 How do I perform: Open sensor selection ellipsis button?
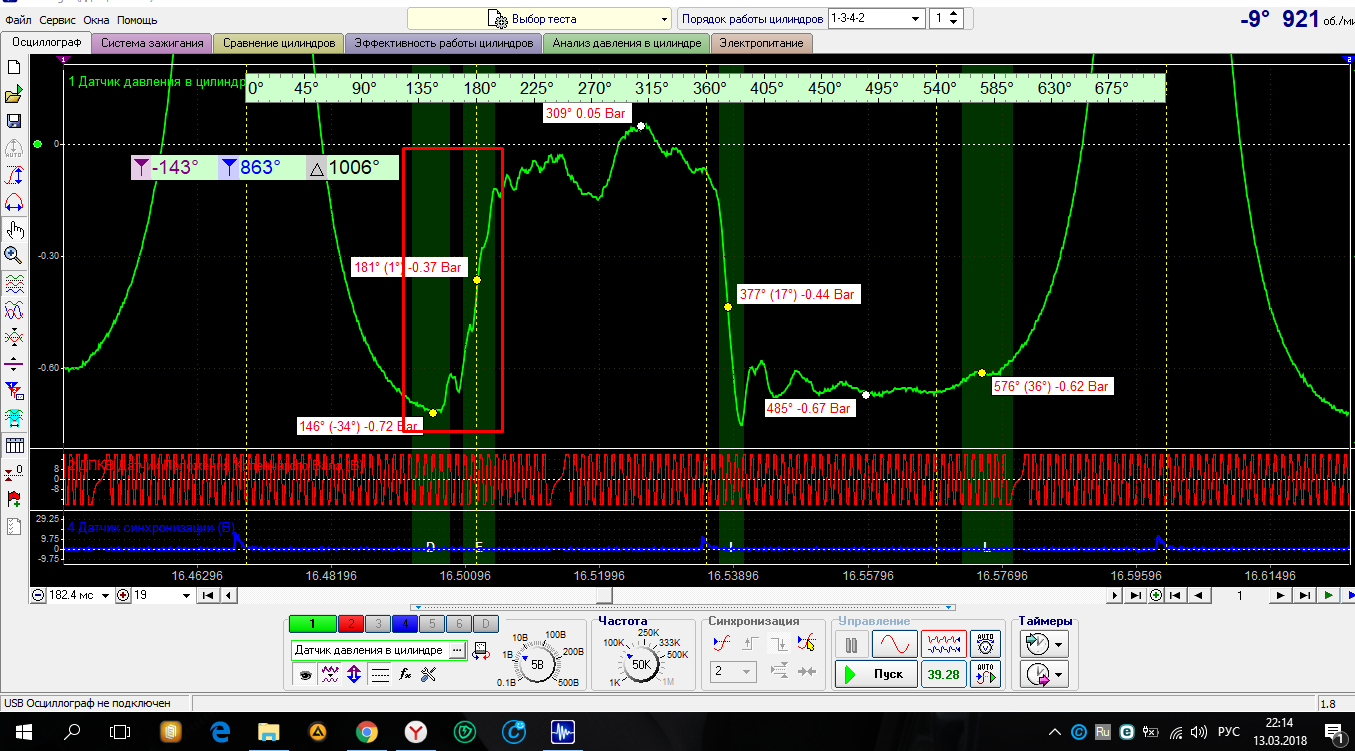pos(457,651)
